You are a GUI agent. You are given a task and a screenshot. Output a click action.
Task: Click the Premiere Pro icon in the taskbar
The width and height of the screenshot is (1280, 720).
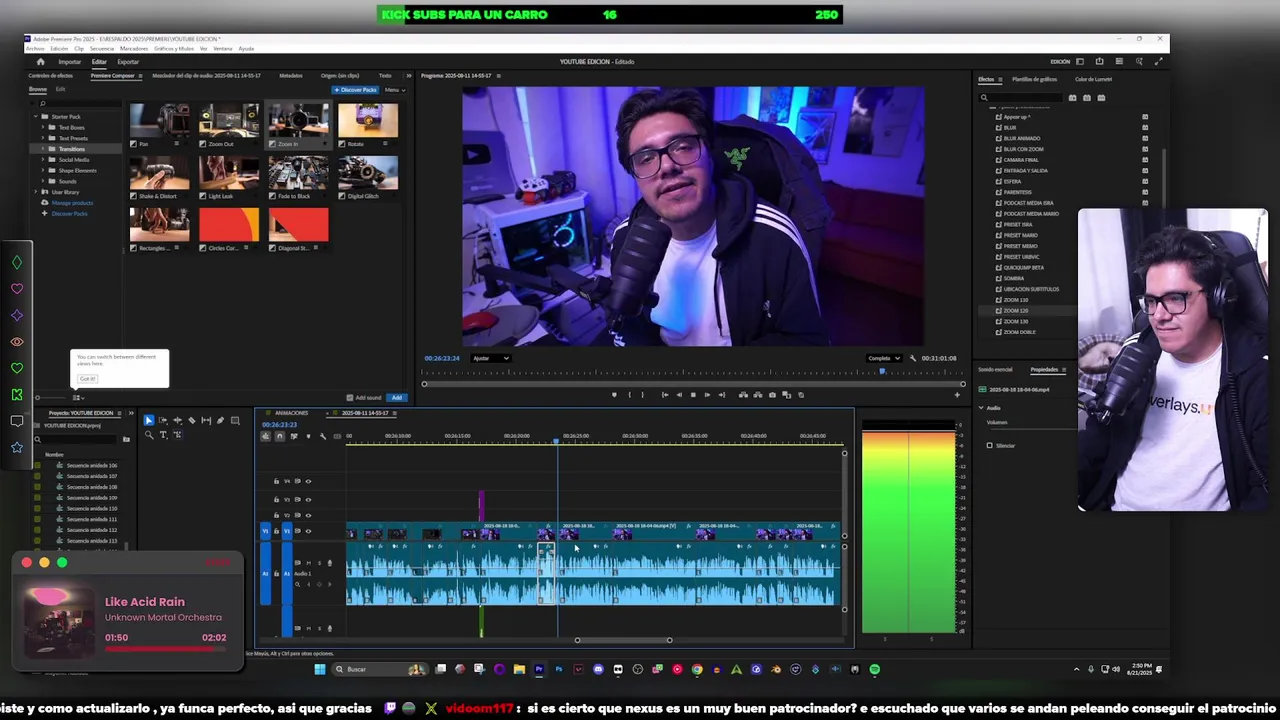click(539, 669)
